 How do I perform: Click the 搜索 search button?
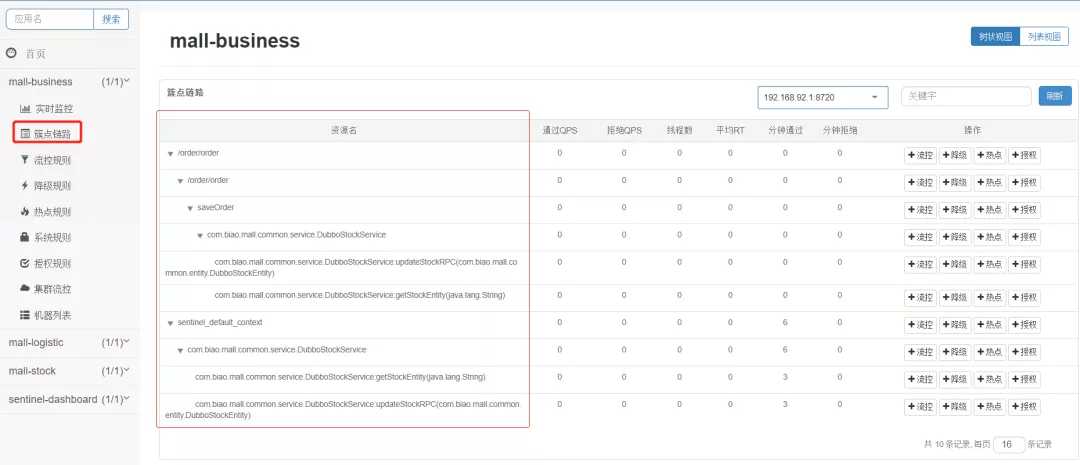[x=111, y=19]
